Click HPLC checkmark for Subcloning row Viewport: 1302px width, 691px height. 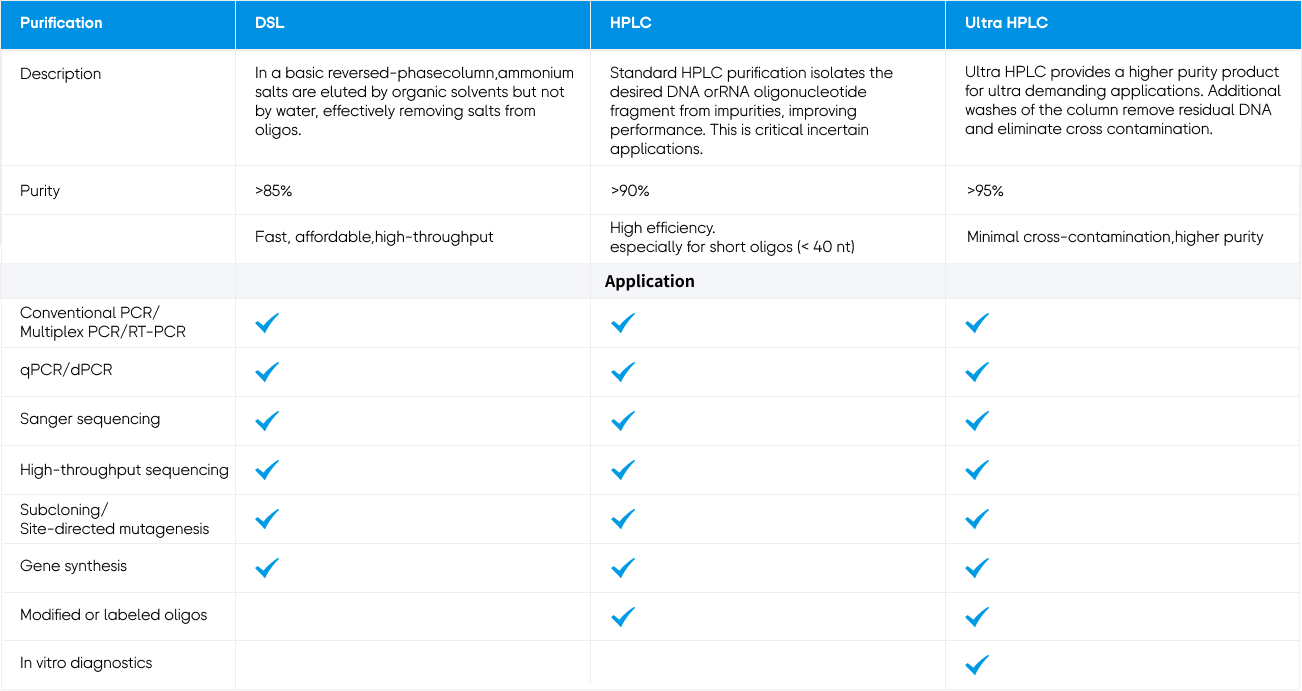tap(623, 518)
